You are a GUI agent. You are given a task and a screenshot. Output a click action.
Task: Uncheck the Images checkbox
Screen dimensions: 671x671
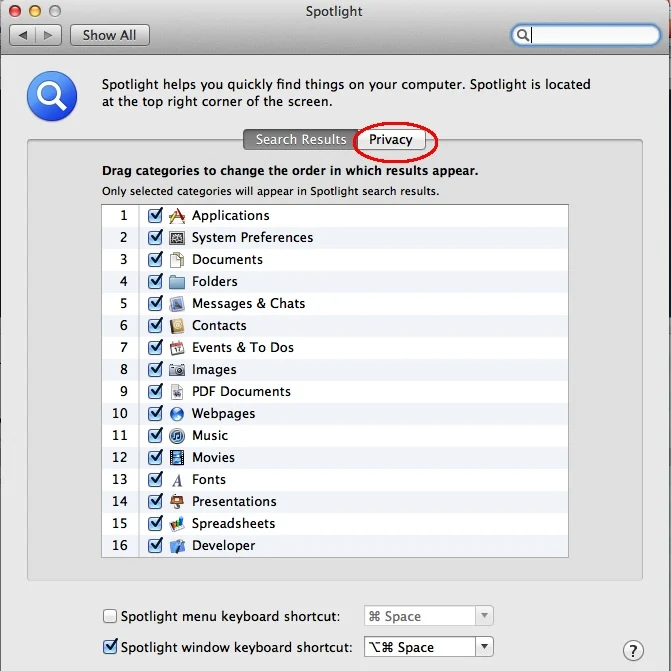click(155, 369)
